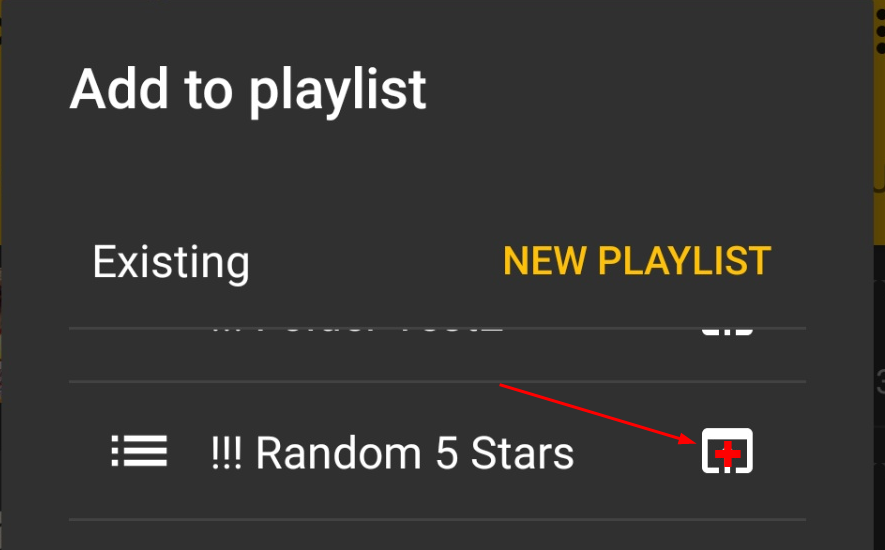Image resolution: width=885 pixels, height=550 pixels.
Task: Click the dark strip left of the dialog
Action: 1,282
